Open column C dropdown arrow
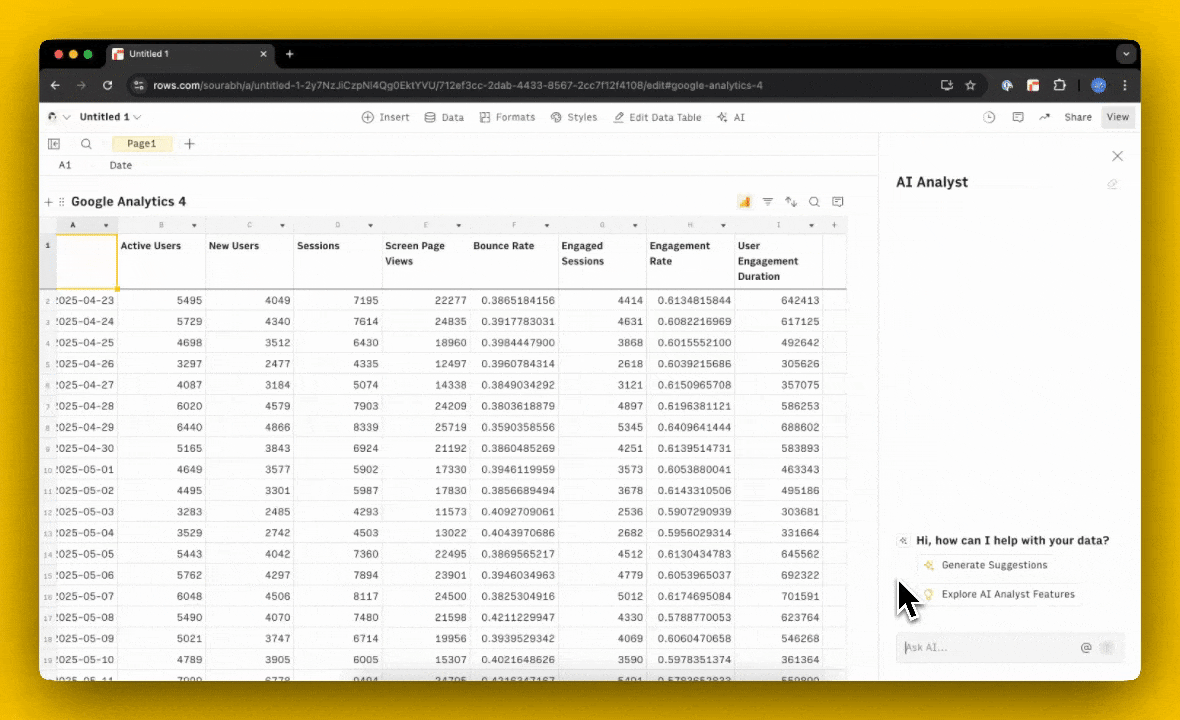Image resolution: width=1180 pixels, height=720 pixels. (282, 226)
